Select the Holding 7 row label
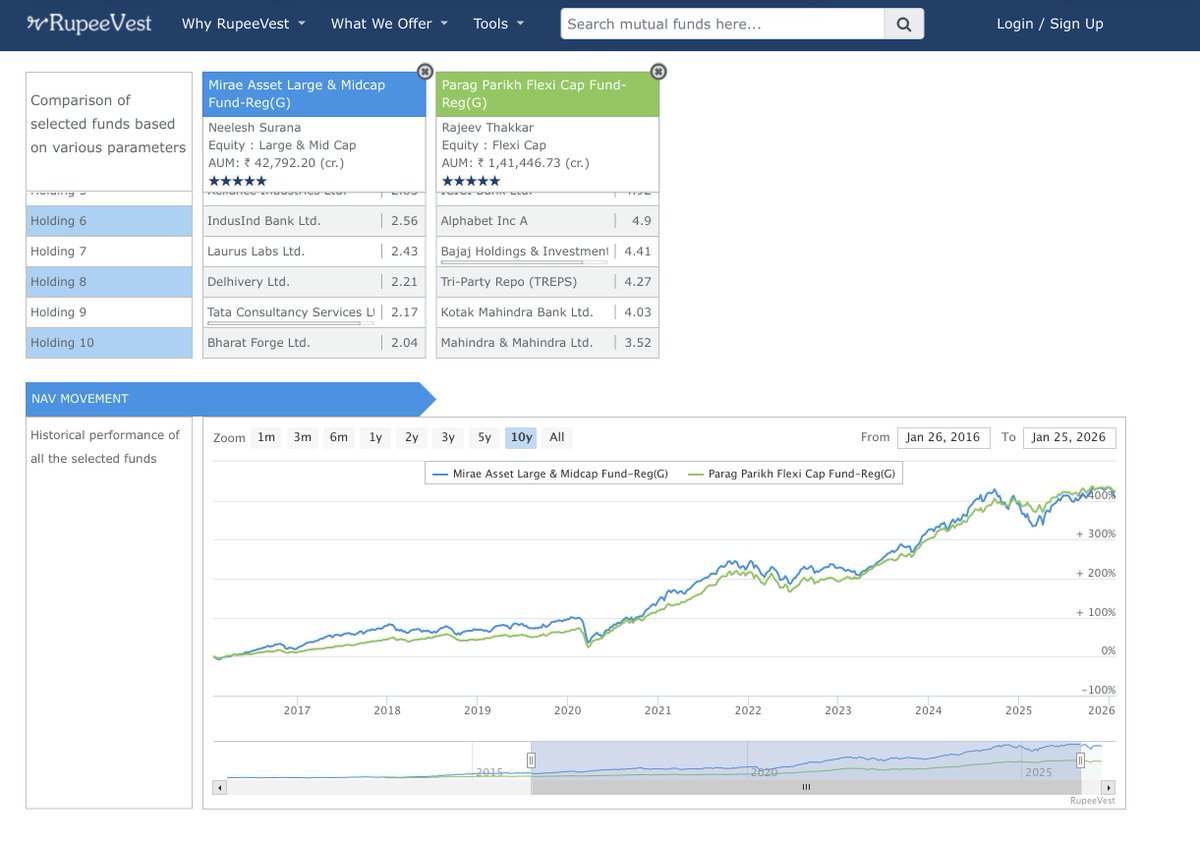Viewport: 1200px width, 842px height. (x=109, y=251)
